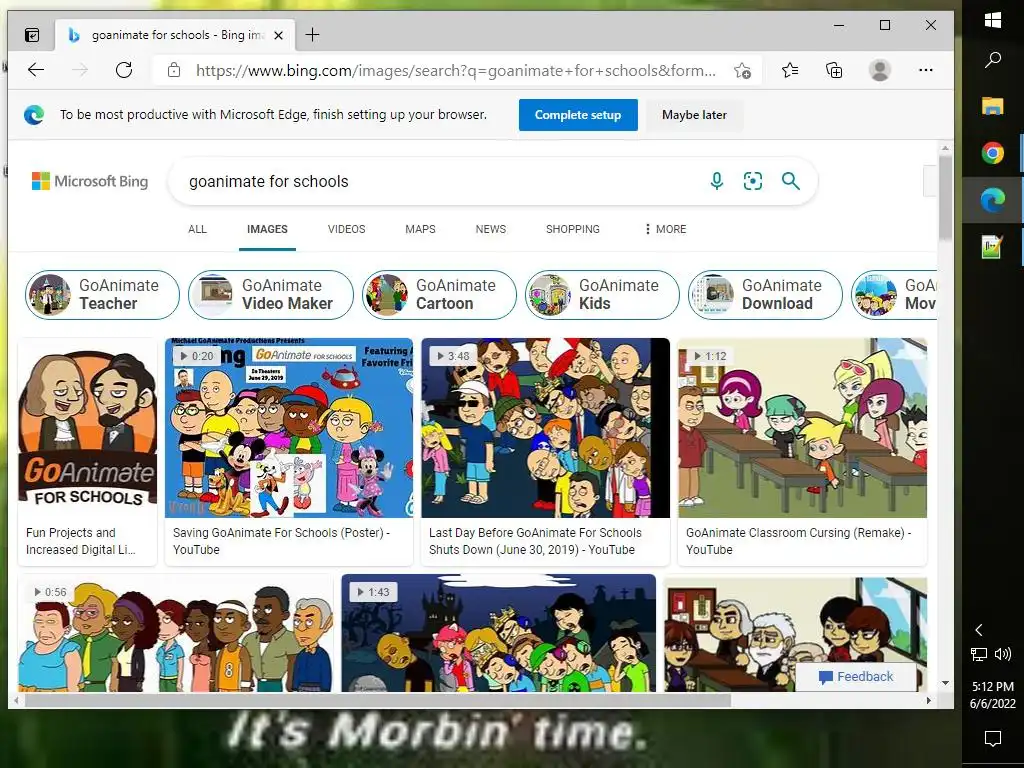Open the Last Day Before GoAnimate thumbnail
This screenshot has height=768, width=1024.
(x=545, y=428)
